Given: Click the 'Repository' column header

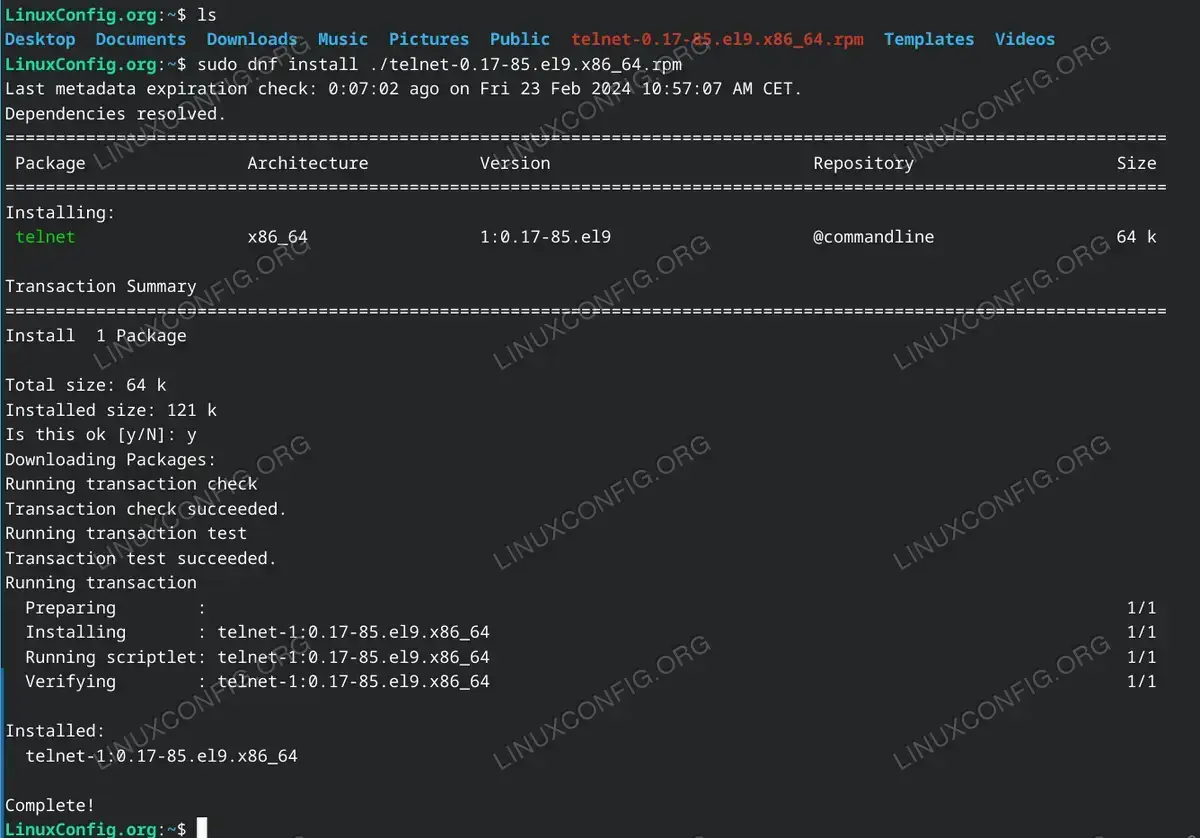Looking at the screenshot, I should [863, 163].
